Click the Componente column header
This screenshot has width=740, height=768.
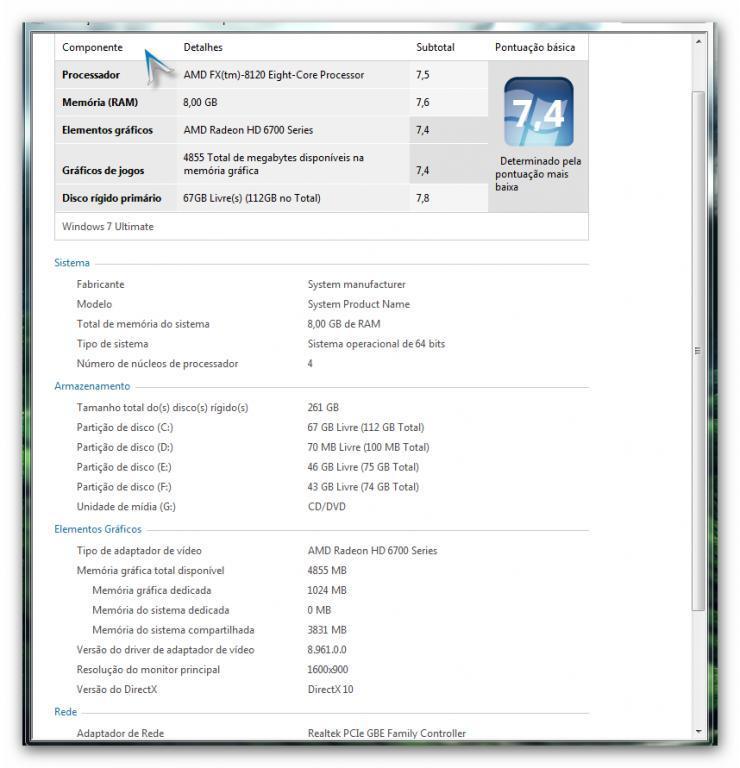[x=92, y=47]
